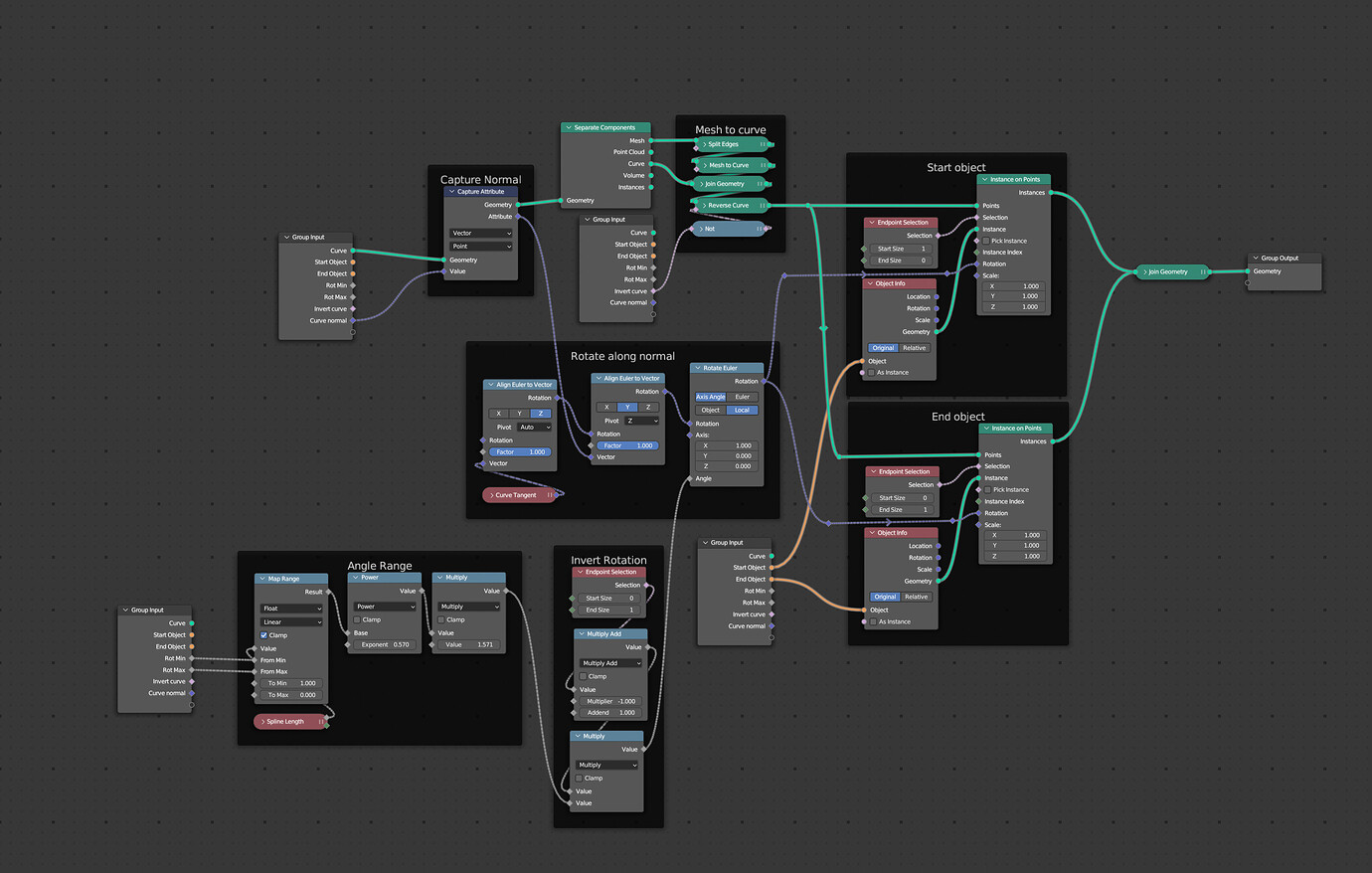
Task: Collapse the Capture Attribute node
Action: tap(451, 192)
